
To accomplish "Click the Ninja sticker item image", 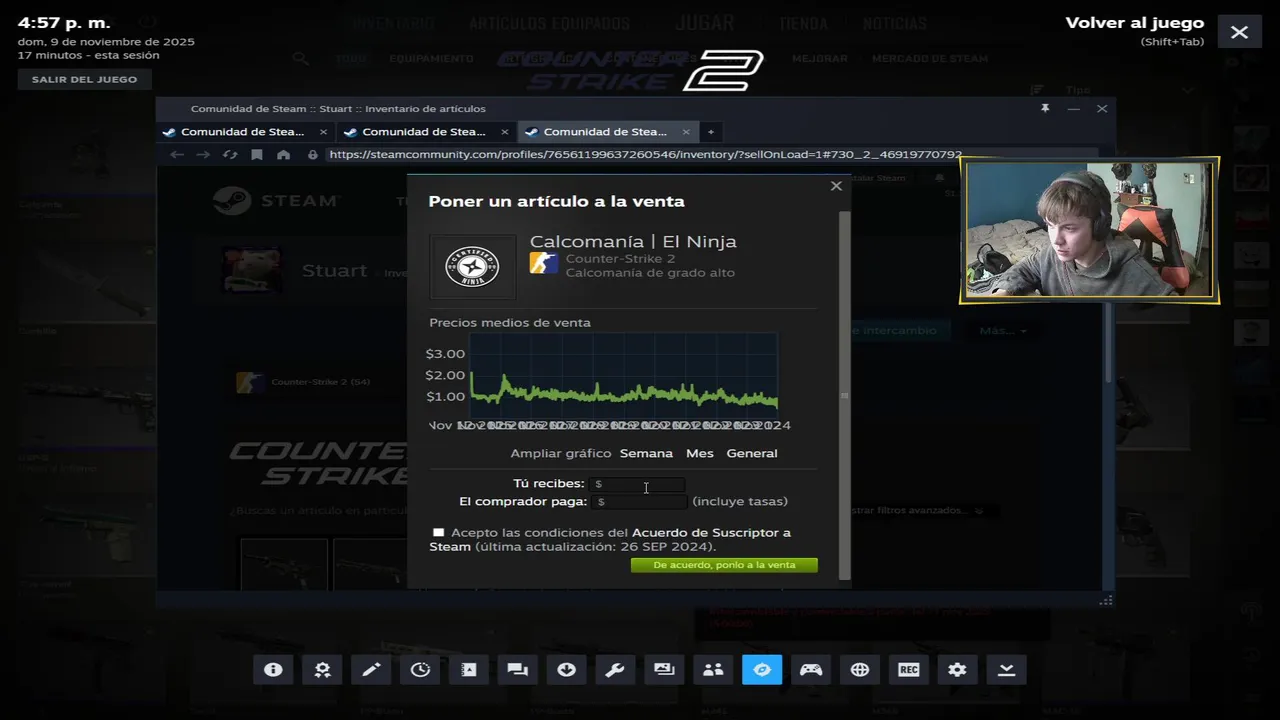I will [x=473, y=267].
